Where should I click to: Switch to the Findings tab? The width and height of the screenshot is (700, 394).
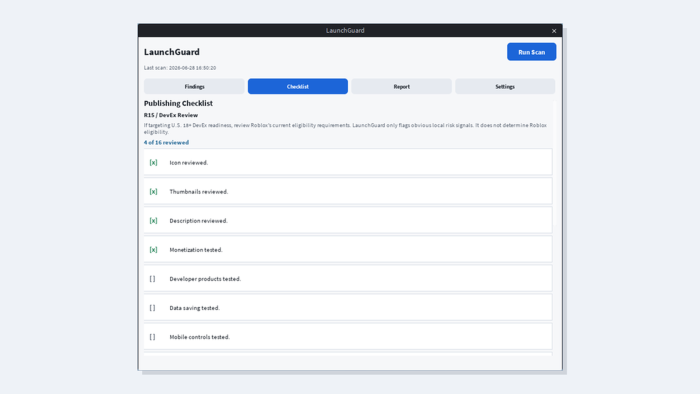click(x=194, y=87)
